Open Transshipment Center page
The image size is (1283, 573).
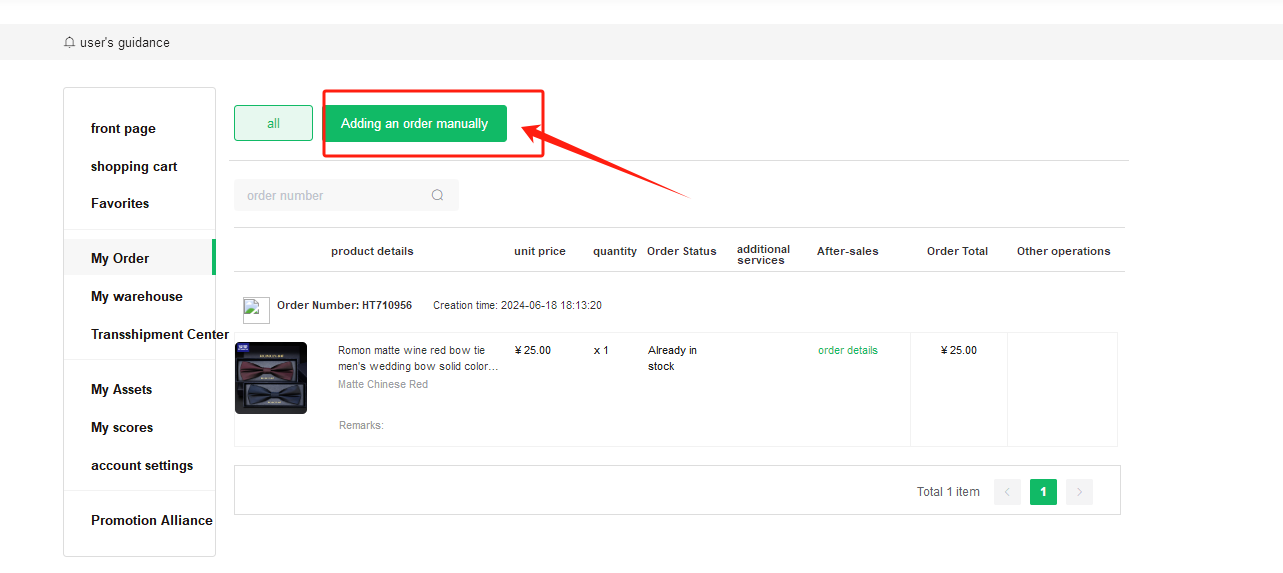coord(160,334)
